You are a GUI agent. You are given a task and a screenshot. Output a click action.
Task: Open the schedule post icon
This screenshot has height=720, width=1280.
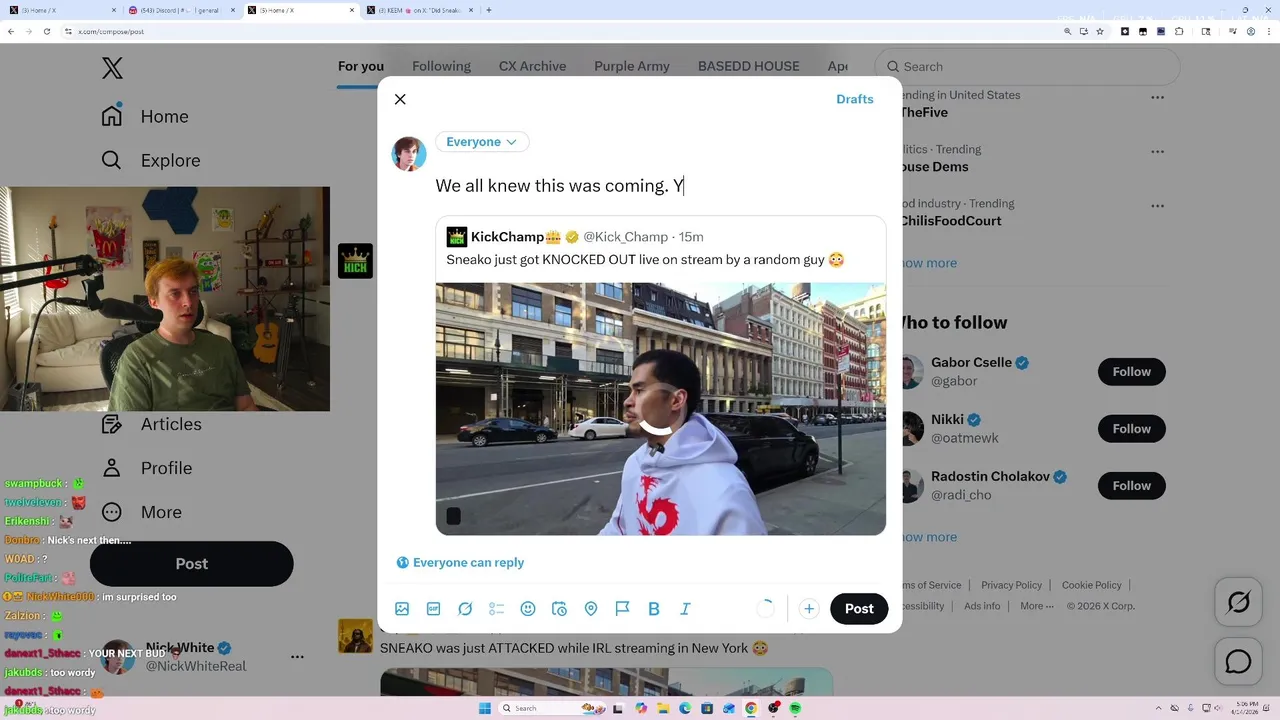tap(559, 608)
